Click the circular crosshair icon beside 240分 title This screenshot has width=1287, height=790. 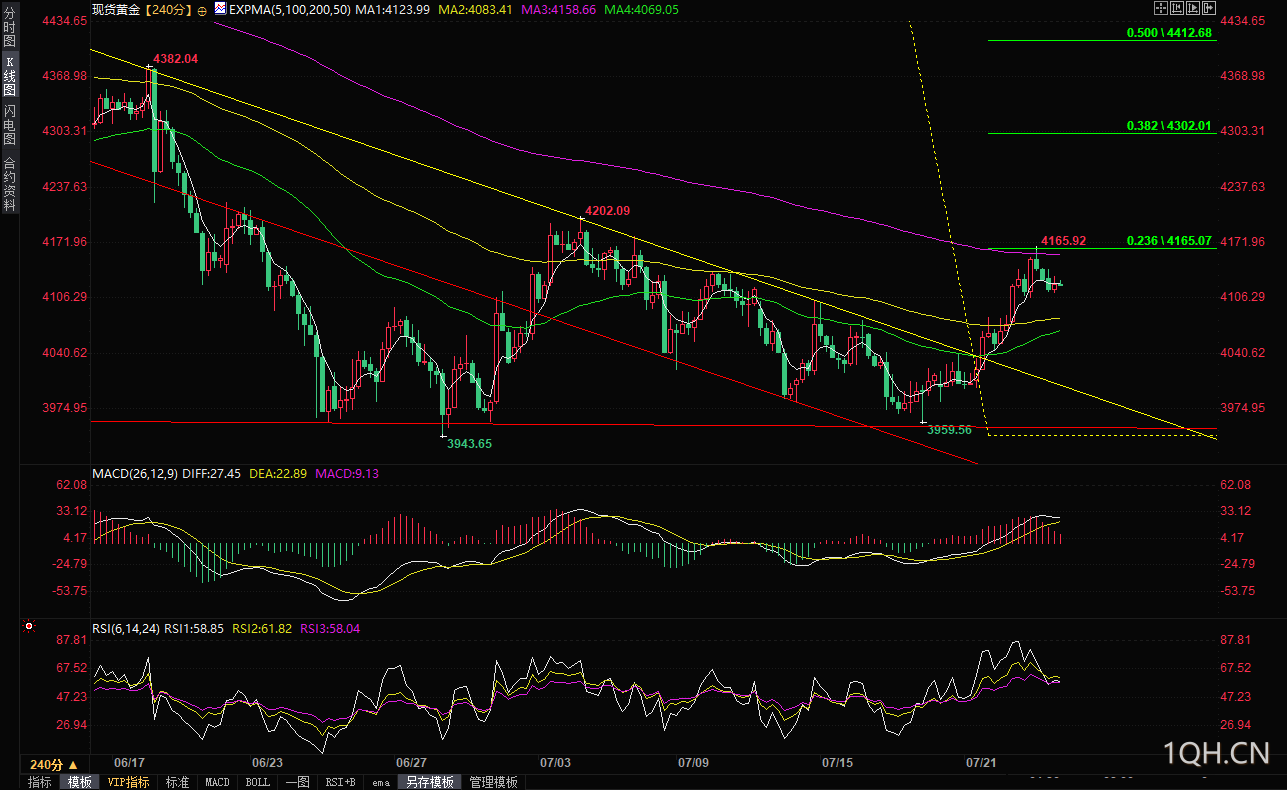click(203, 10)
